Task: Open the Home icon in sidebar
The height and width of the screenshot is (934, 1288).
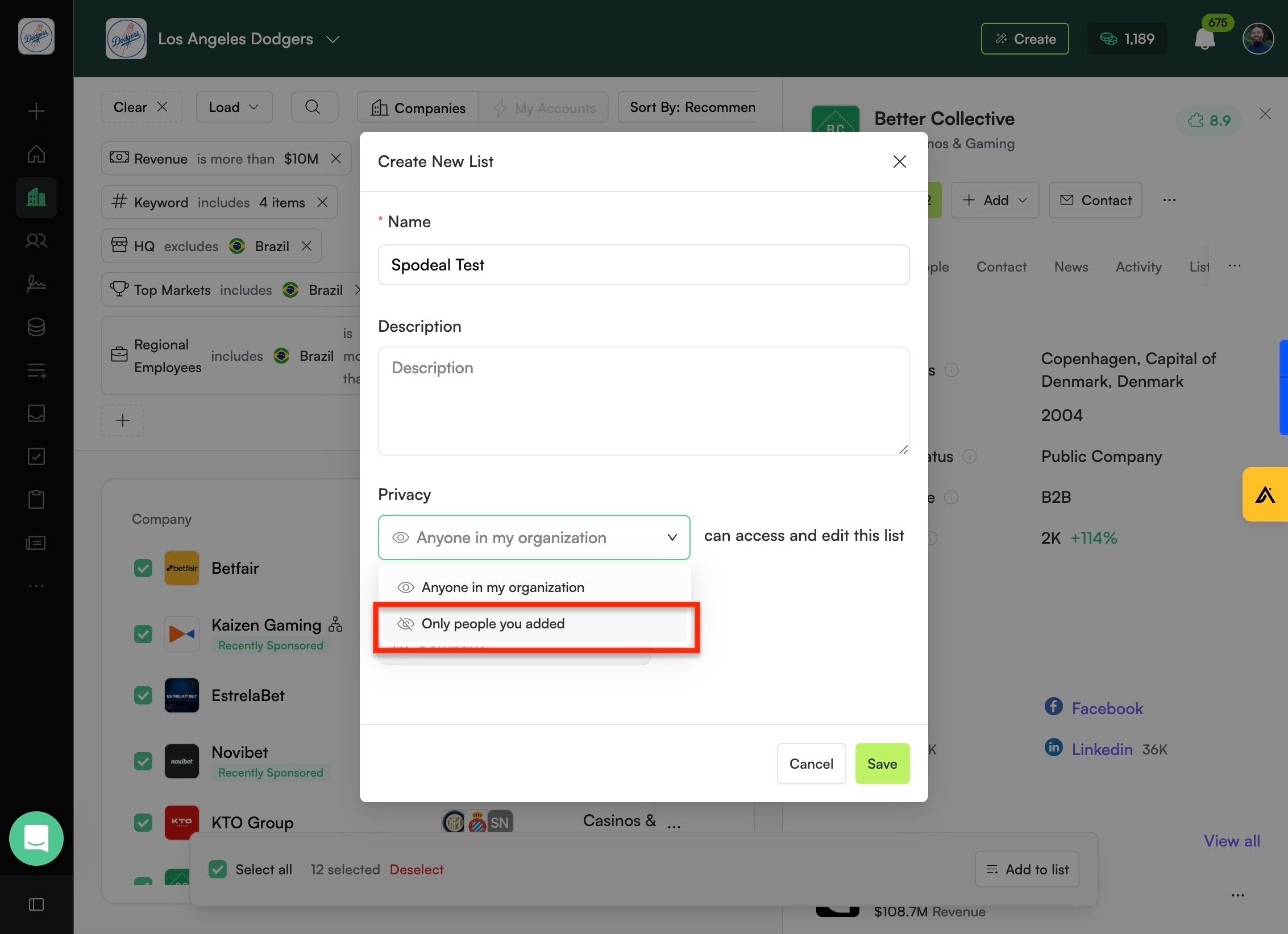Action: [x=36, y=153]
